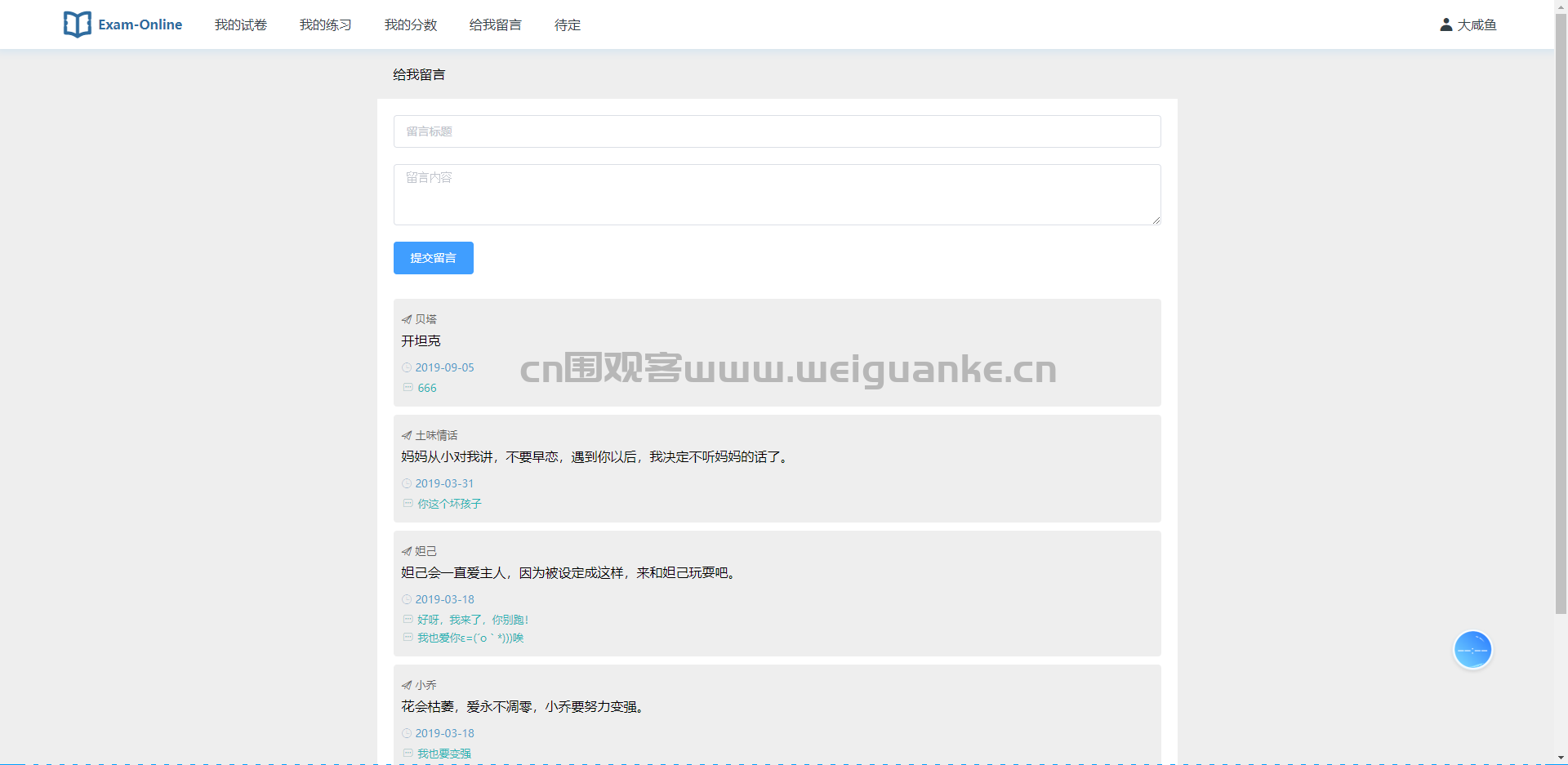Click the reply icon before 666
This screenshot has height=765, width=1568.
(x=408, y=387)
